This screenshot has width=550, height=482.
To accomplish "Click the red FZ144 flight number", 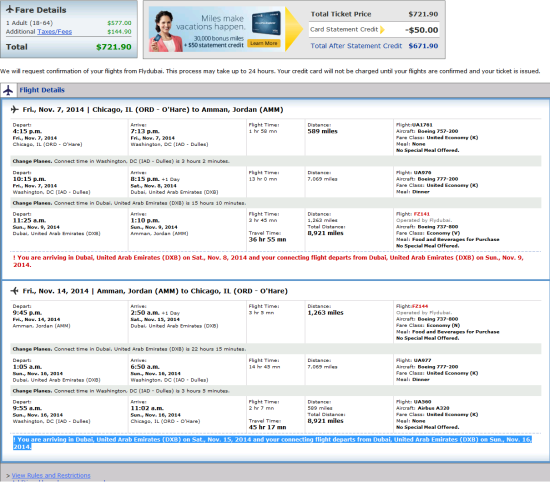I will [420, 306].
